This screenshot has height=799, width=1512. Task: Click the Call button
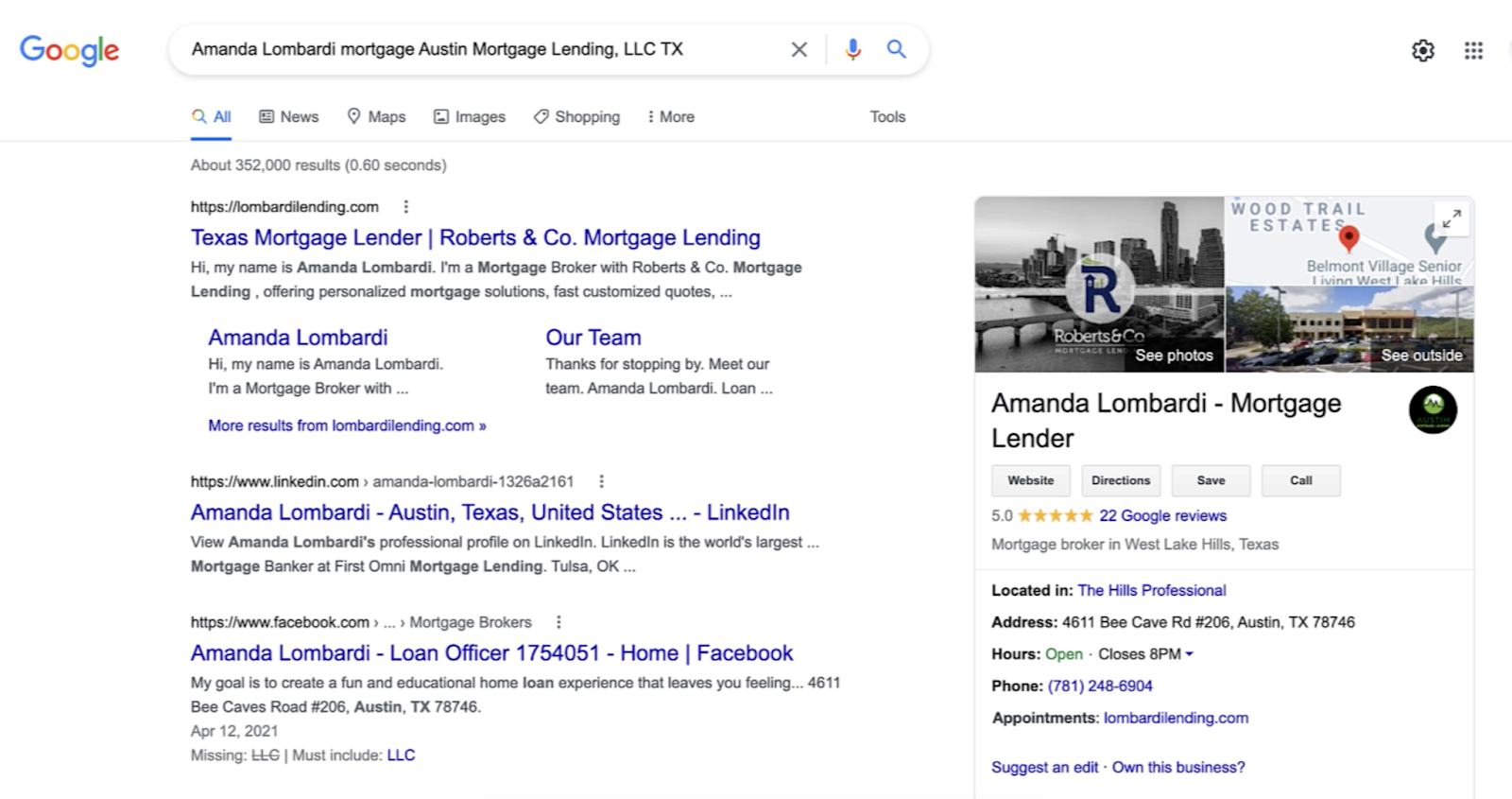(1301, 480)
